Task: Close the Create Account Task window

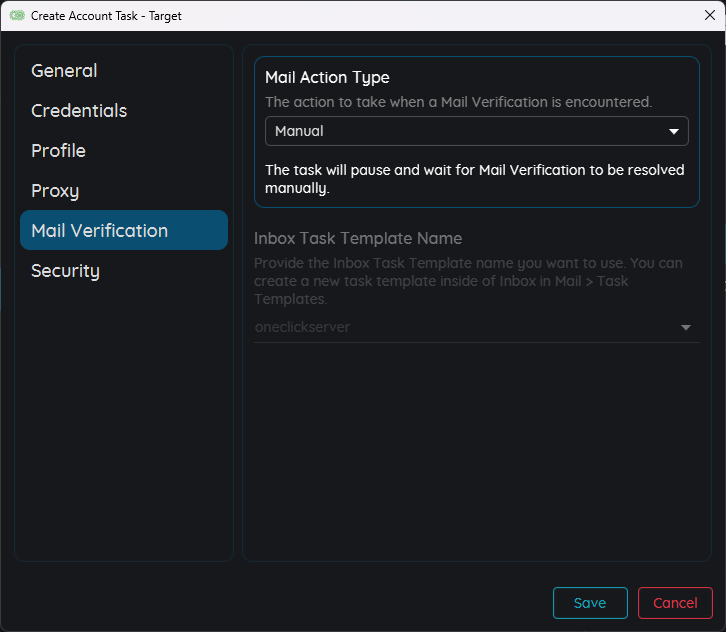Action: (x=710, y=15)
